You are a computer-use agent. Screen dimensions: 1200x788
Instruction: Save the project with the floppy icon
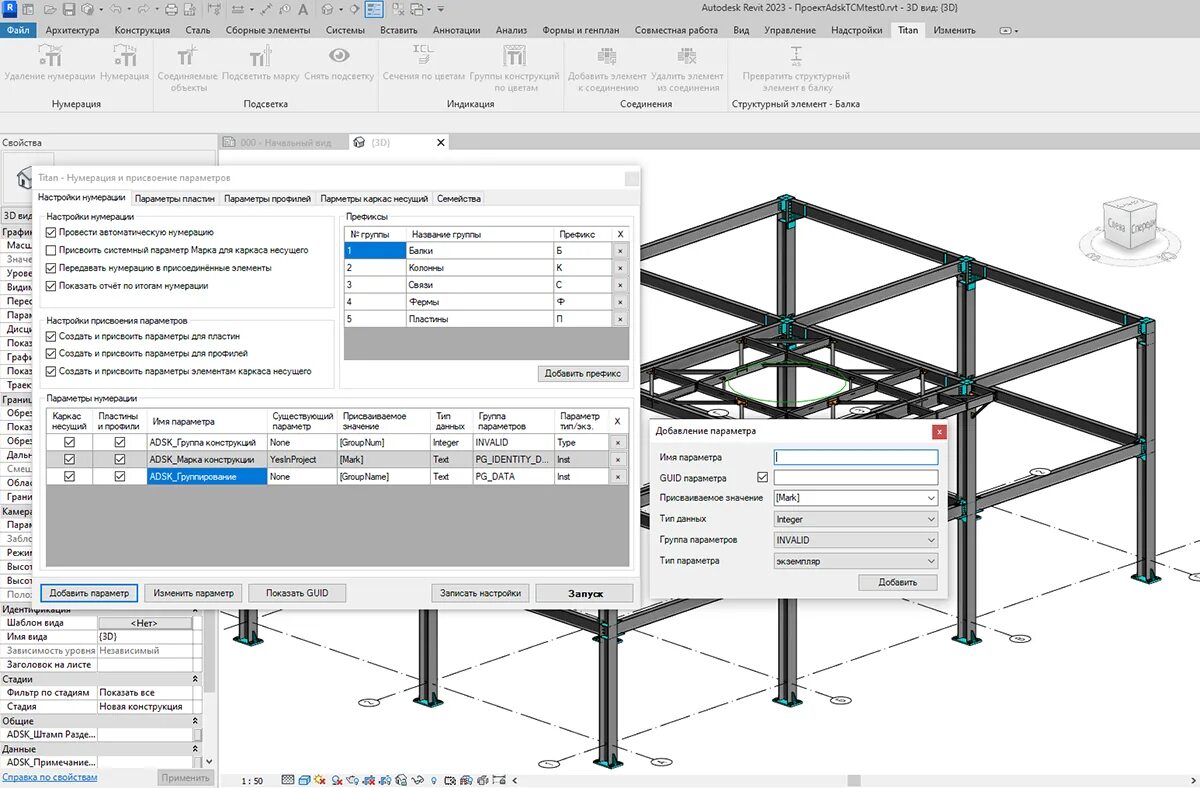click(68, 9)
